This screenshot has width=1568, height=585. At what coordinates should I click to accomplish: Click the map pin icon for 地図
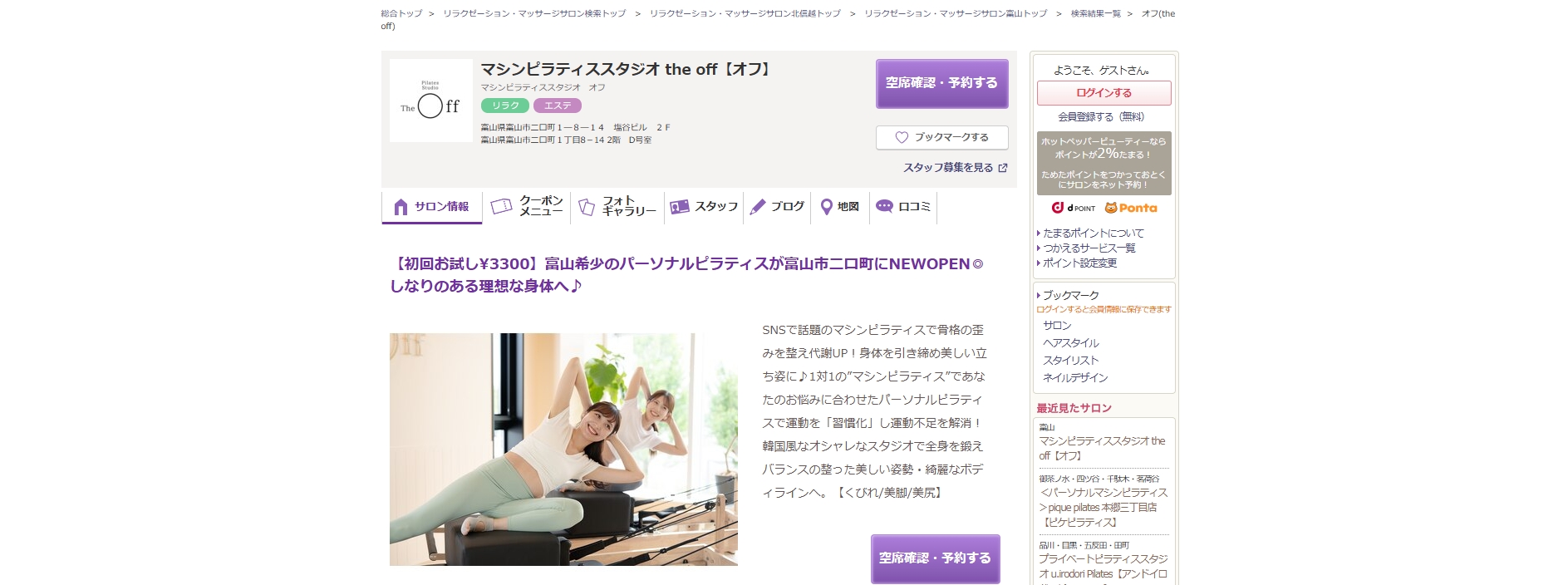826,207
